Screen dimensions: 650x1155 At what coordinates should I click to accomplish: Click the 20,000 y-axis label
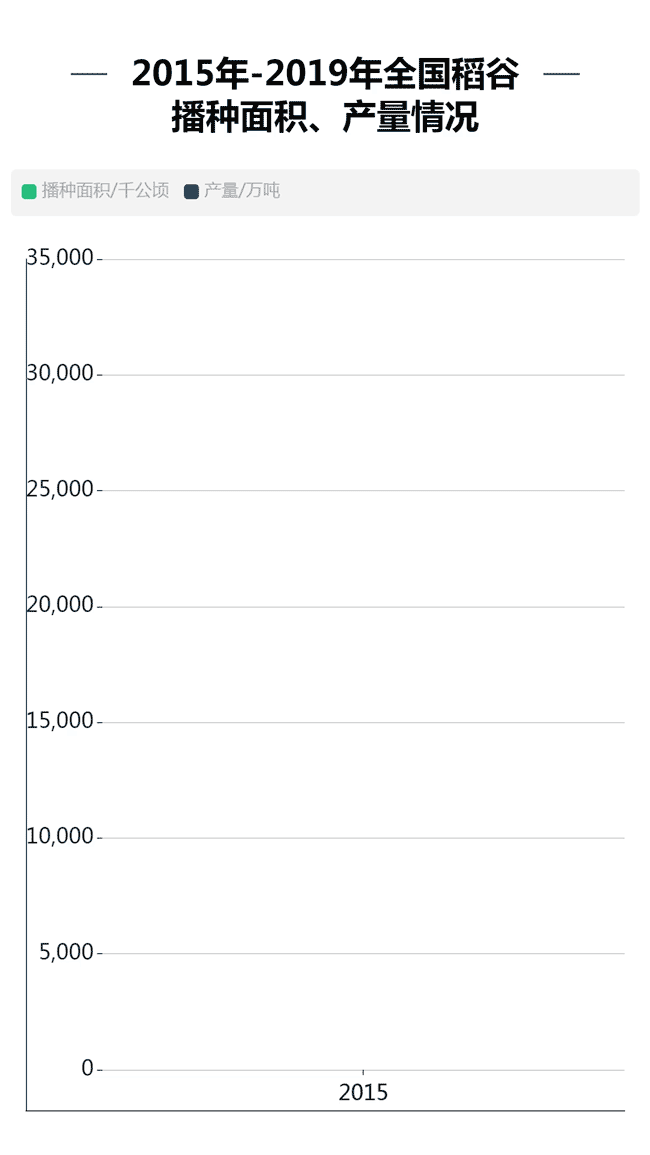[60, 605]
